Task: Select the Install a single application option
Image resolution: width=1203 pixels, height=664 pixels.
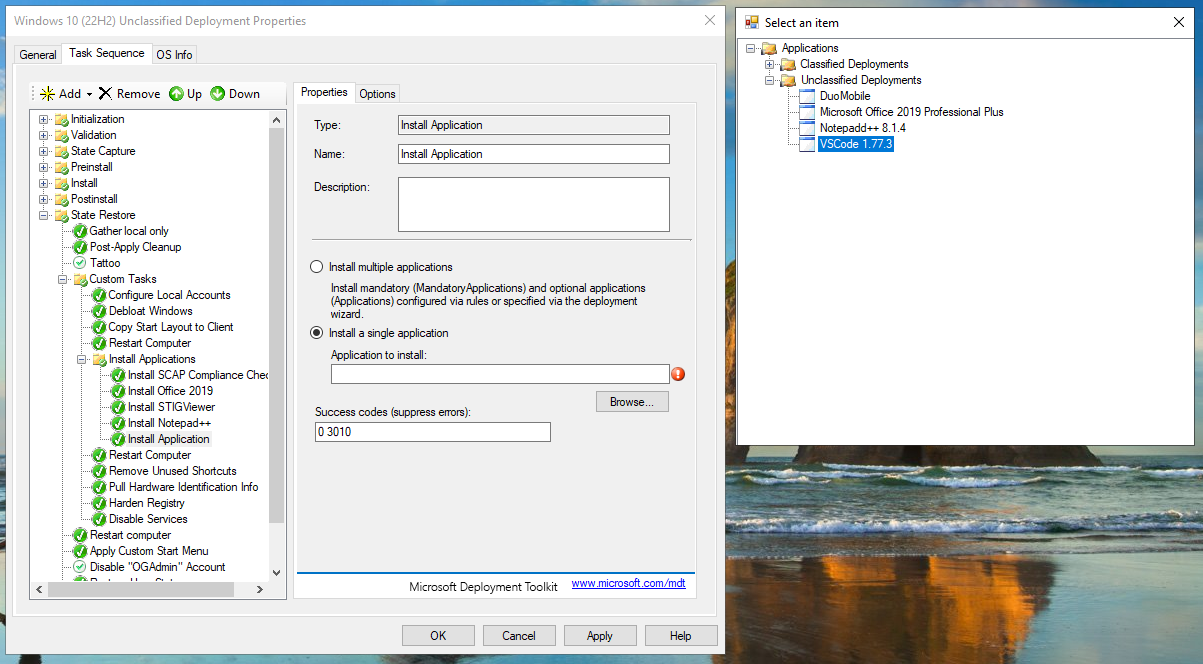Action: coord(316,332)
